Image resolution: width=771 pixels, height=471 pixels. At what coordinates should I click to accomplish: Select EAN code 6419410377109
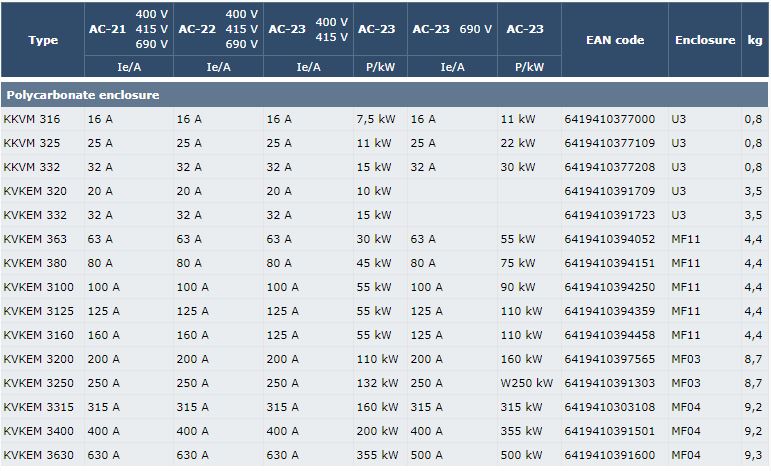click(x=610, y=143)
